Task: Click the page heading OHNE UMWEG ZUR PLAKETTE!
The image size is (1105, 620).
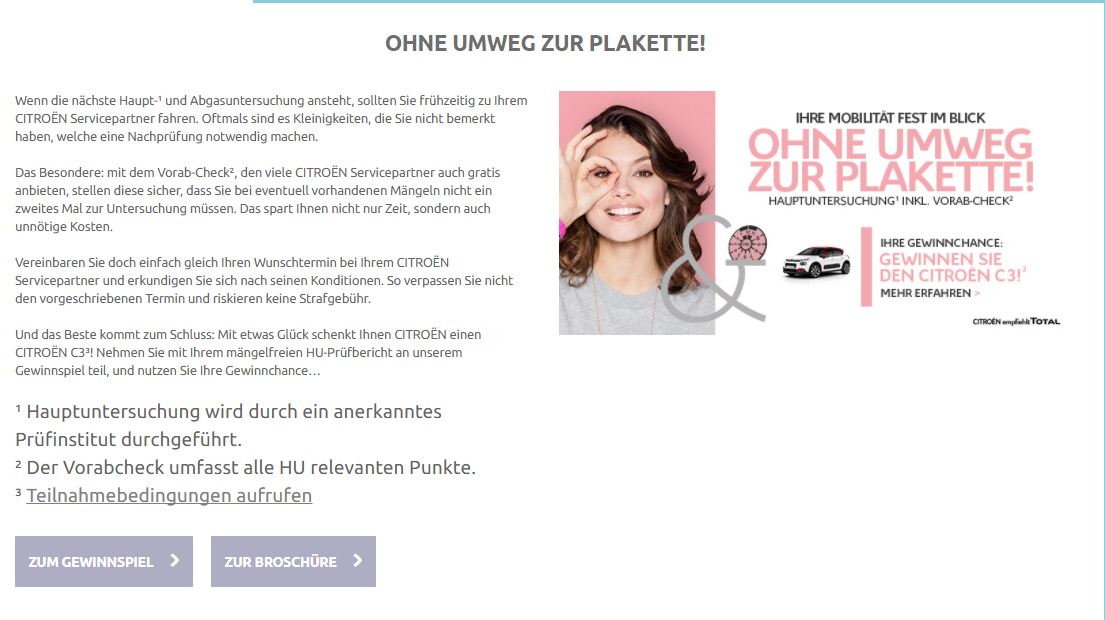Action: point(545,44)
